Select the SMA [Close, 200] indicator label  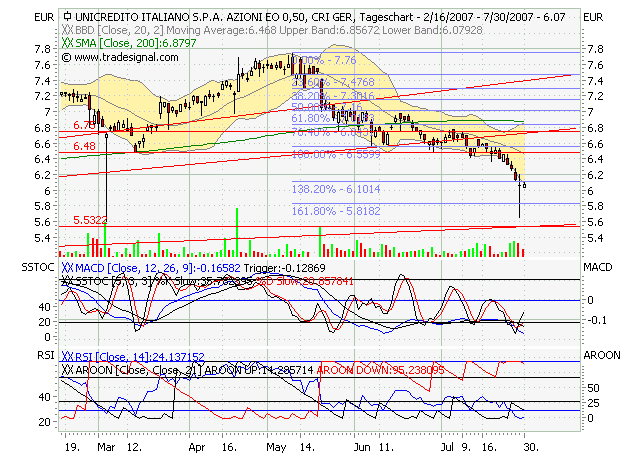[x=116, y=45]
